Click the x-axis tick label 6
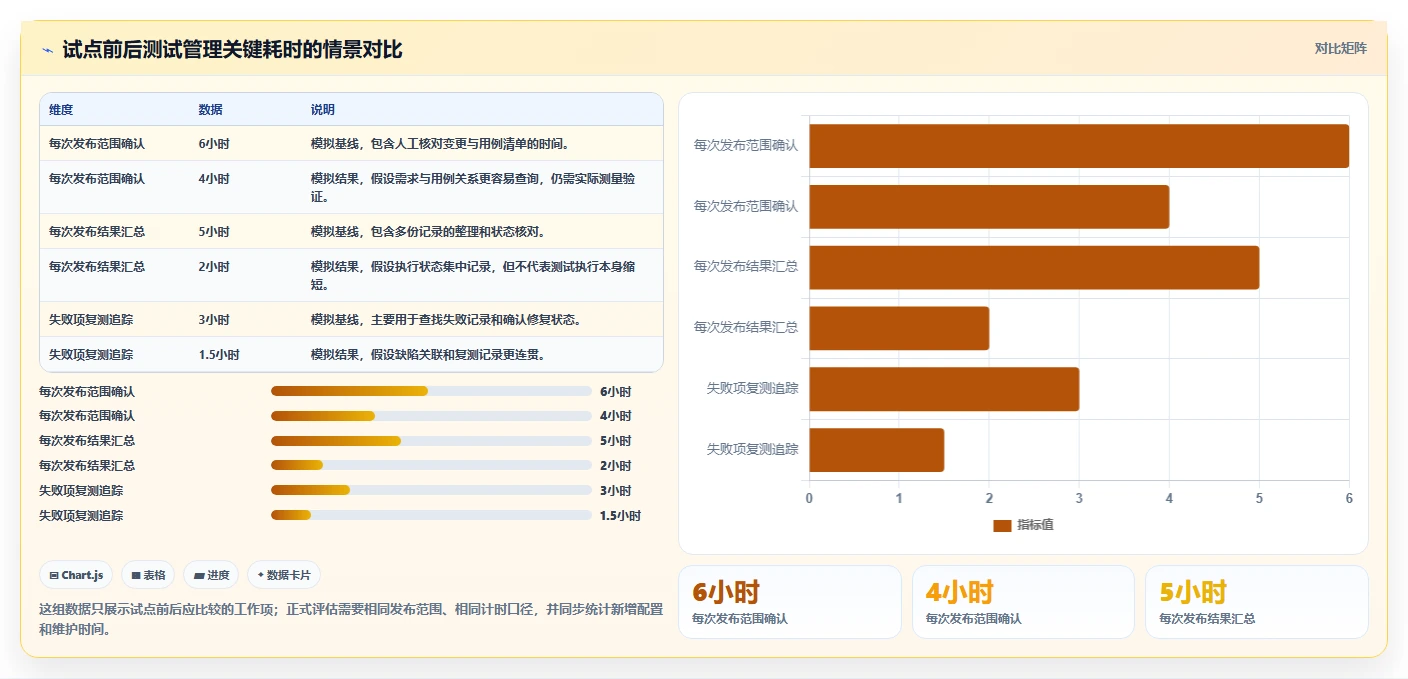 click(x=1349, y=498)
